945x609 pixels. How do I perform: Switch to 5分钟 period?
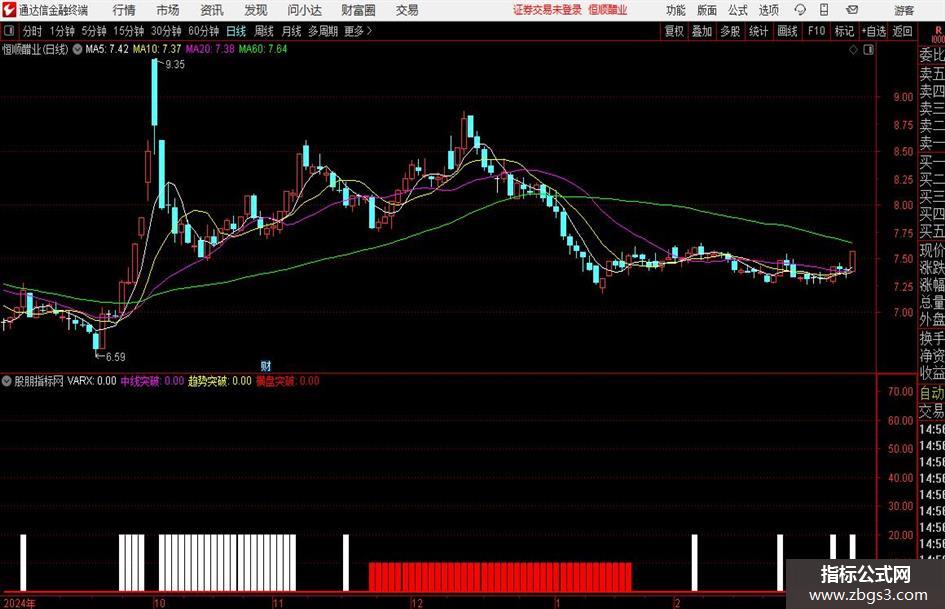point(93,31)
